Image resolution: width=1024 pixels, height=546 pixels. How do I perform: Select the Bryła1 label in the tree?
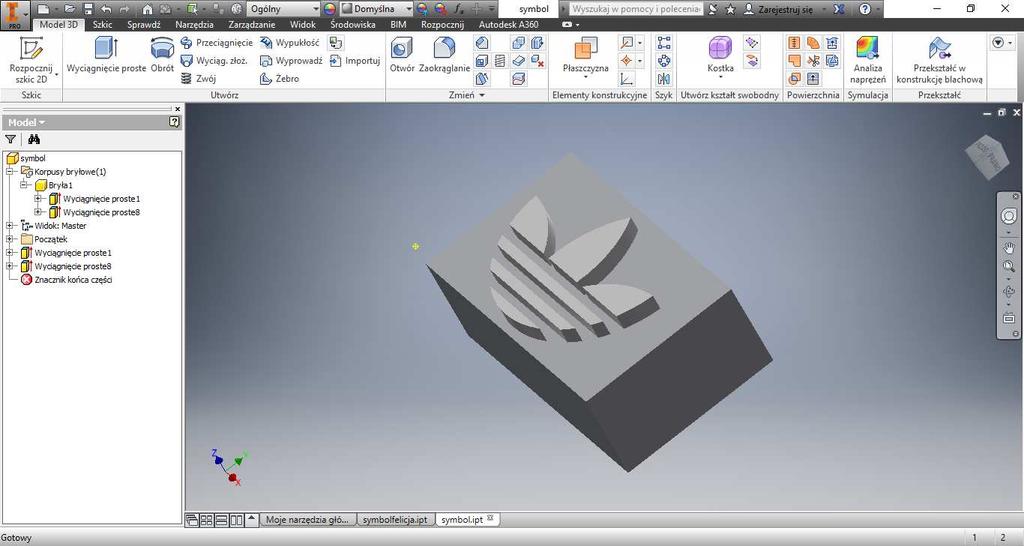[x=60, y=185]
